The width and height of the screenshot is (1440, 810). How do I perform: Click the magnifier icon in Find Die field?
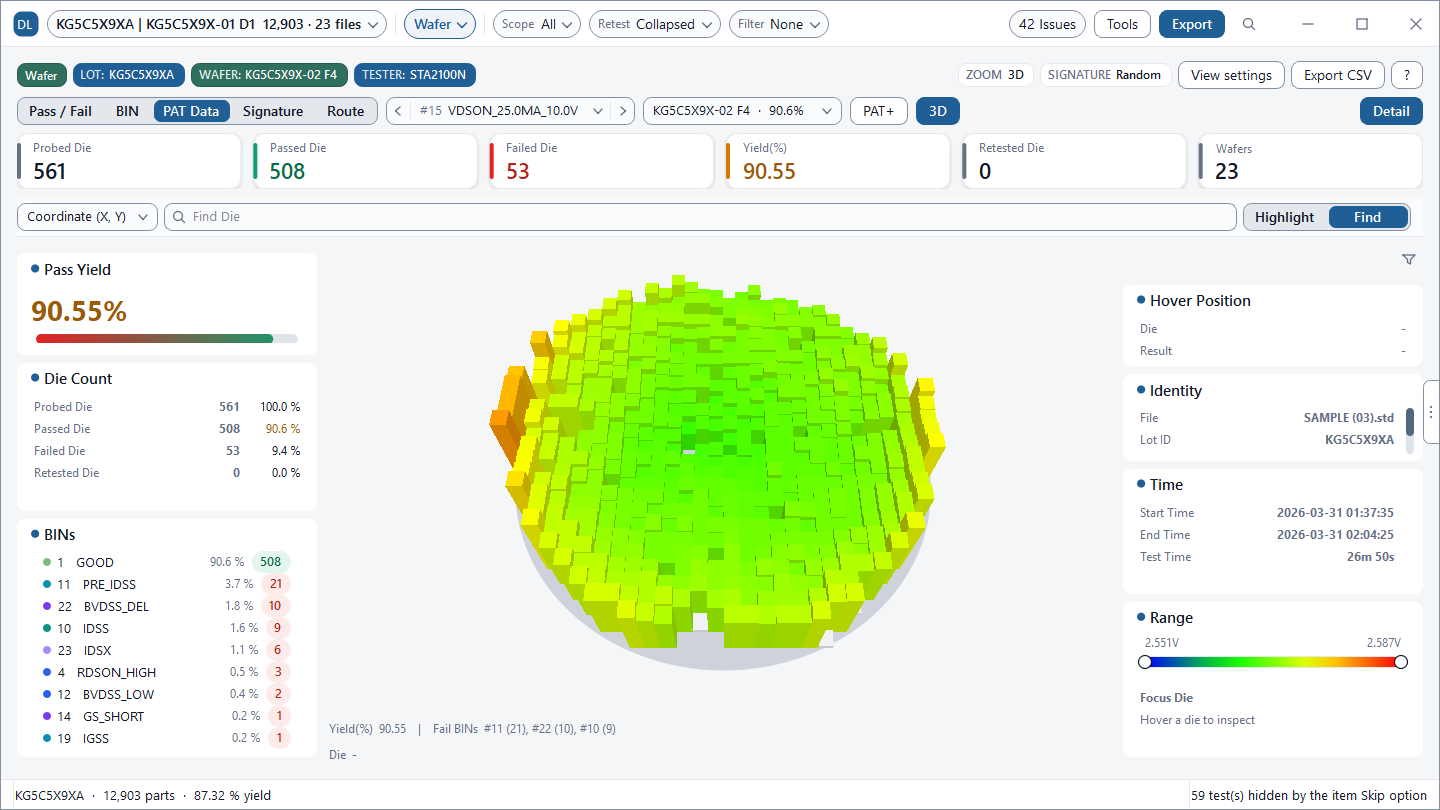[x=180, y=217]
